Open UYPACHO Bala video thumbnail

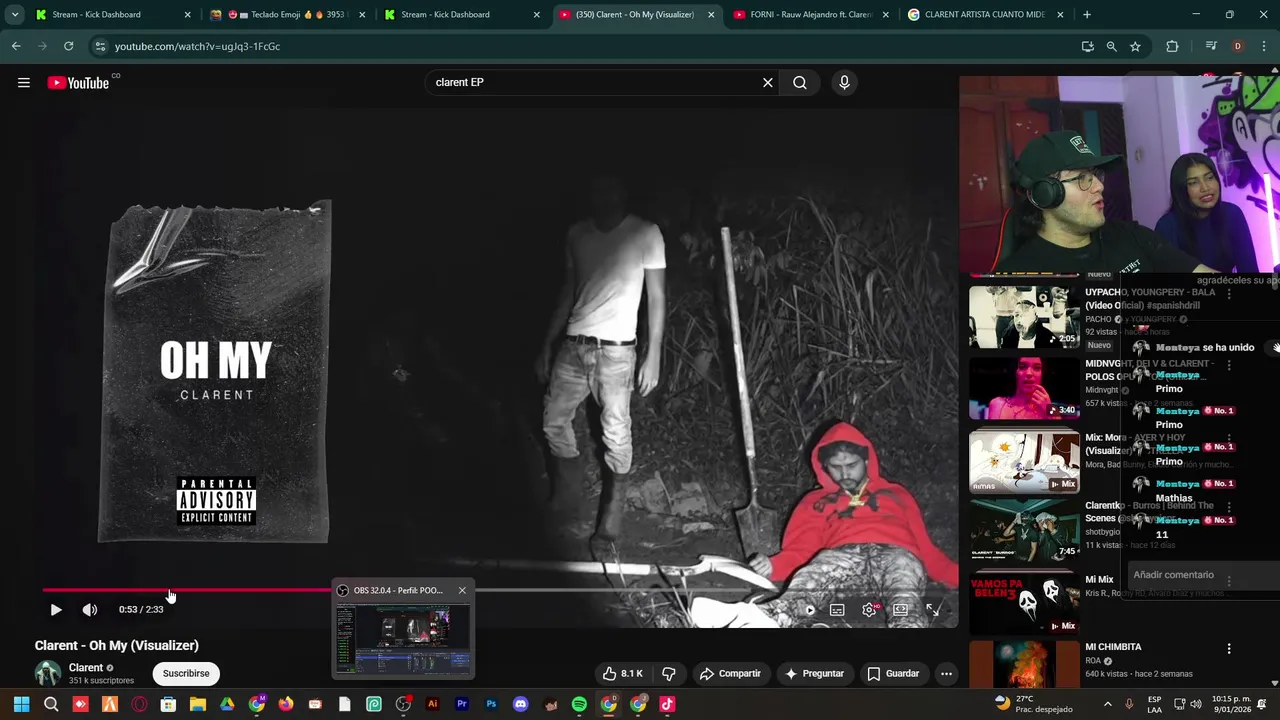pos(1024,316)
